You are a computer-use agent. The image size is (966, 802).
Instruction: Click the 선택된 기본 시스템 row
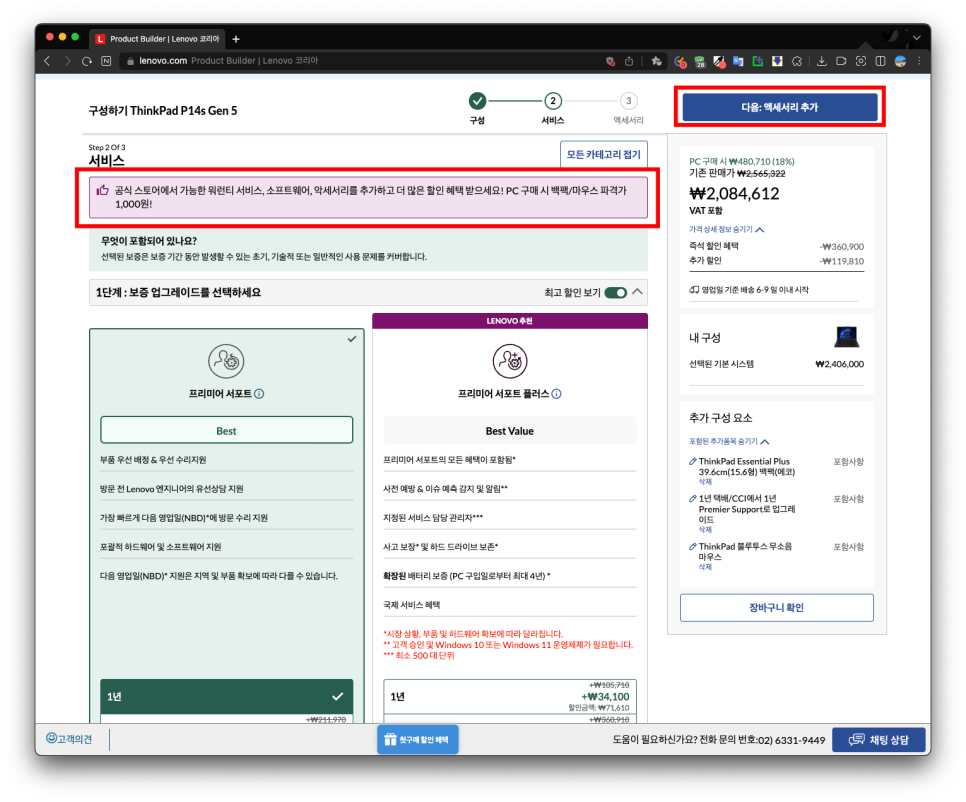pyautogui.click(x=776, y=364)
